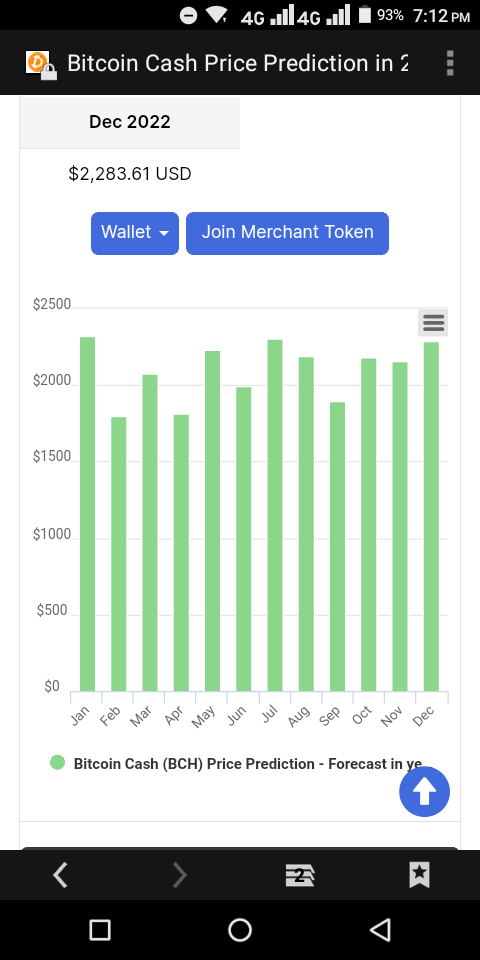Go back with the browser back arrow
Image resolution: width=480 pixels, height=960 pixels.
(60, 876)
